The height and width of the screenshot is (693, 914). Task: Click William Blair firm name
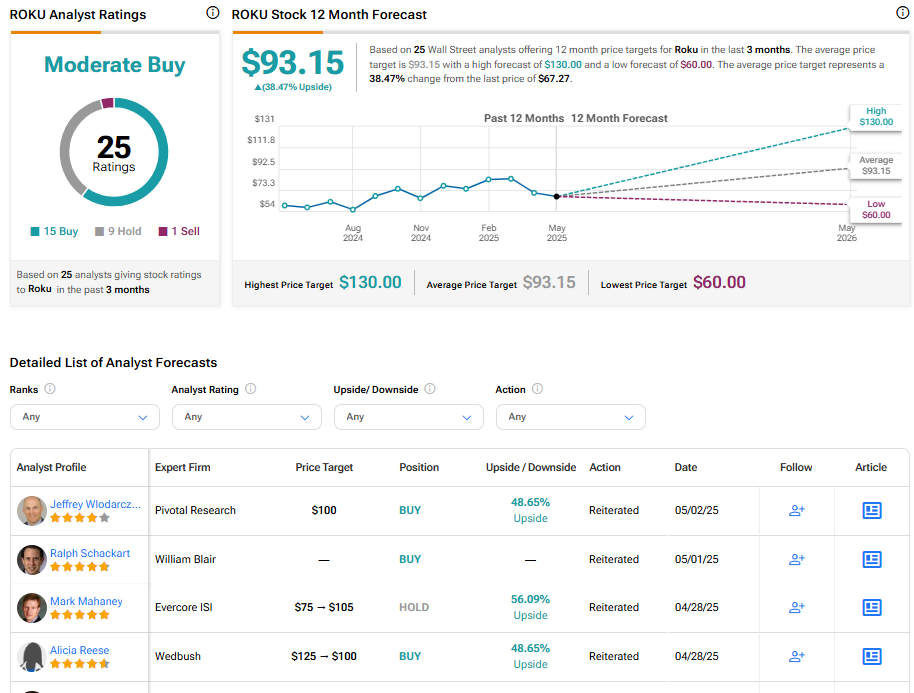pos(185,560)
